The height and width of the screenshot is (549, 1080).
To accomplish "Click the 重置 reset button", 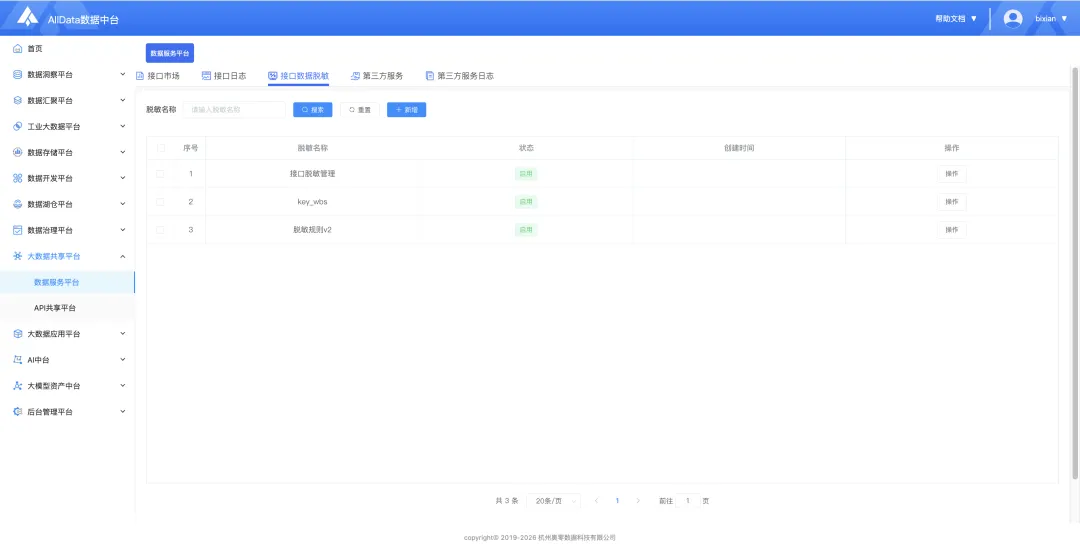I will coord(360,110).
